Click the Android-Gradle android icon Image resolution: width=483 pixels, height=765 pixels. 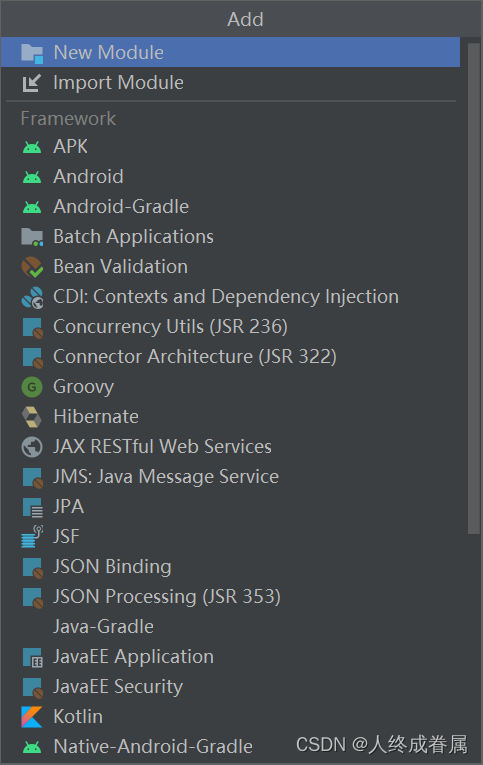32,207
